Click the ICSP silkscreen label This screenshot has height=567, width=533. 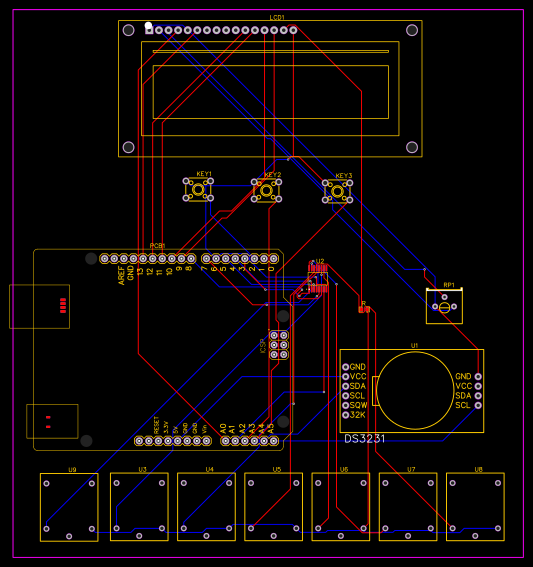[264, 346]
